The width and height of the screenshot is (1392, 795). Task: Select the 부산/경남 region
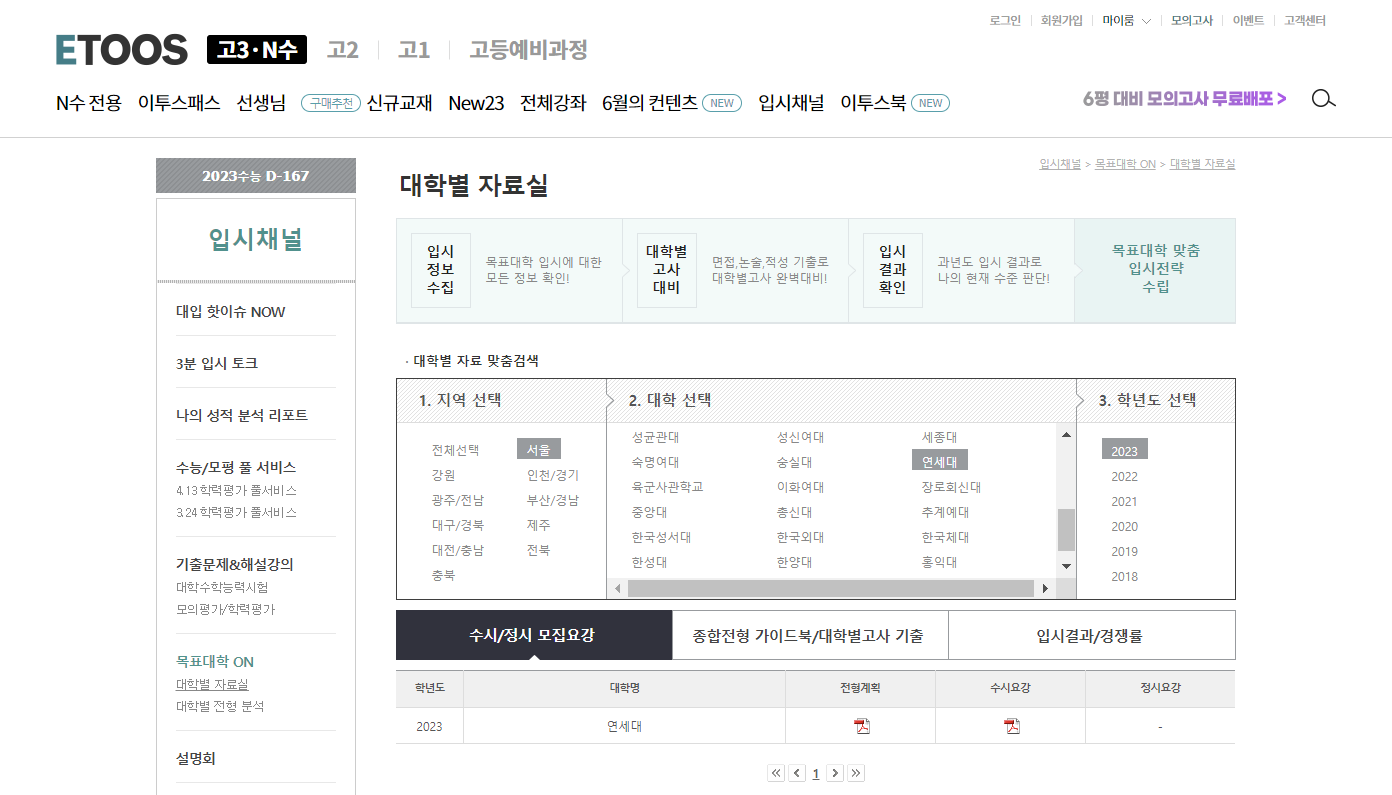(x=553, y=500)
